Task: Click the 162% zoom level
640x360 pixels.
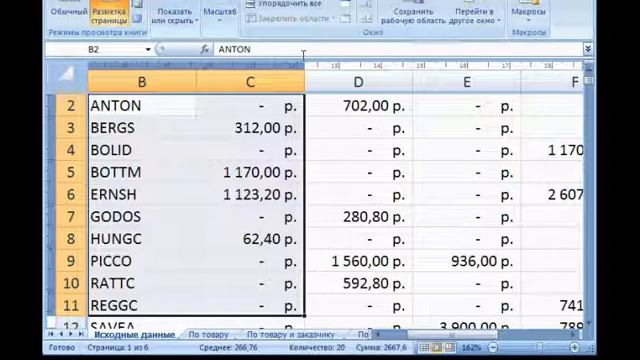Action: 471,348
